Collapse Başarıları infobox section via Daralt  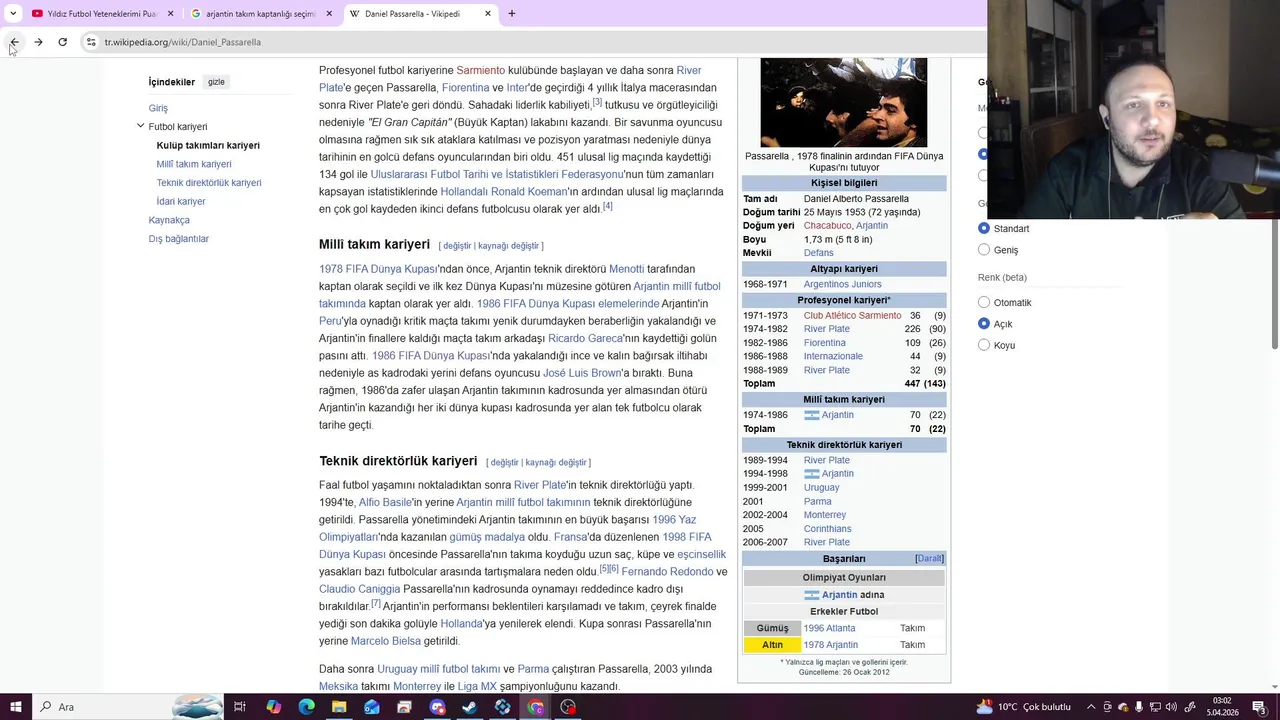(930, 559)
